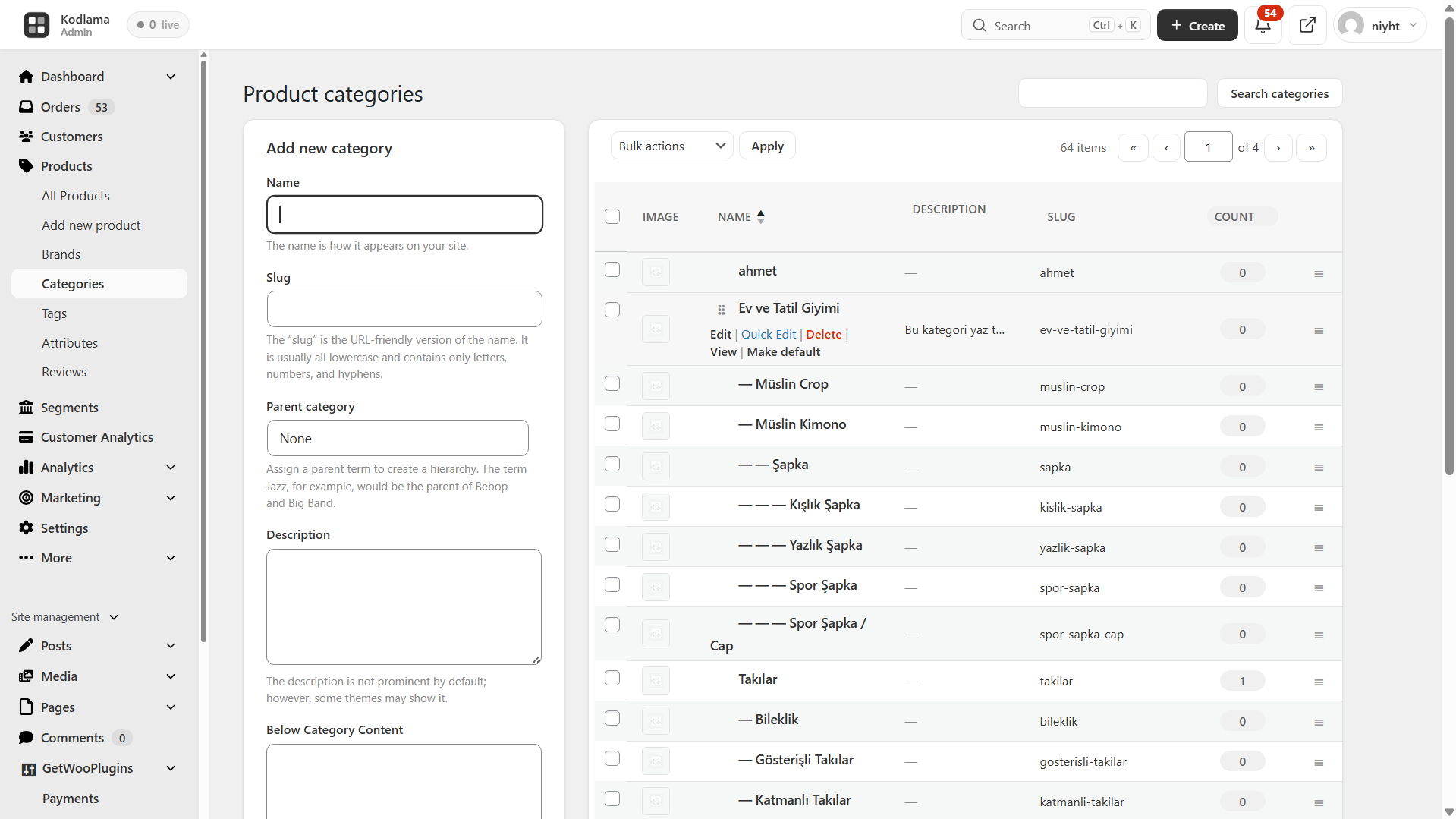Click the reorder grip beside Ev ve Tatil Giyimi
Viewport: 1456px width, 819px height.
722,310
